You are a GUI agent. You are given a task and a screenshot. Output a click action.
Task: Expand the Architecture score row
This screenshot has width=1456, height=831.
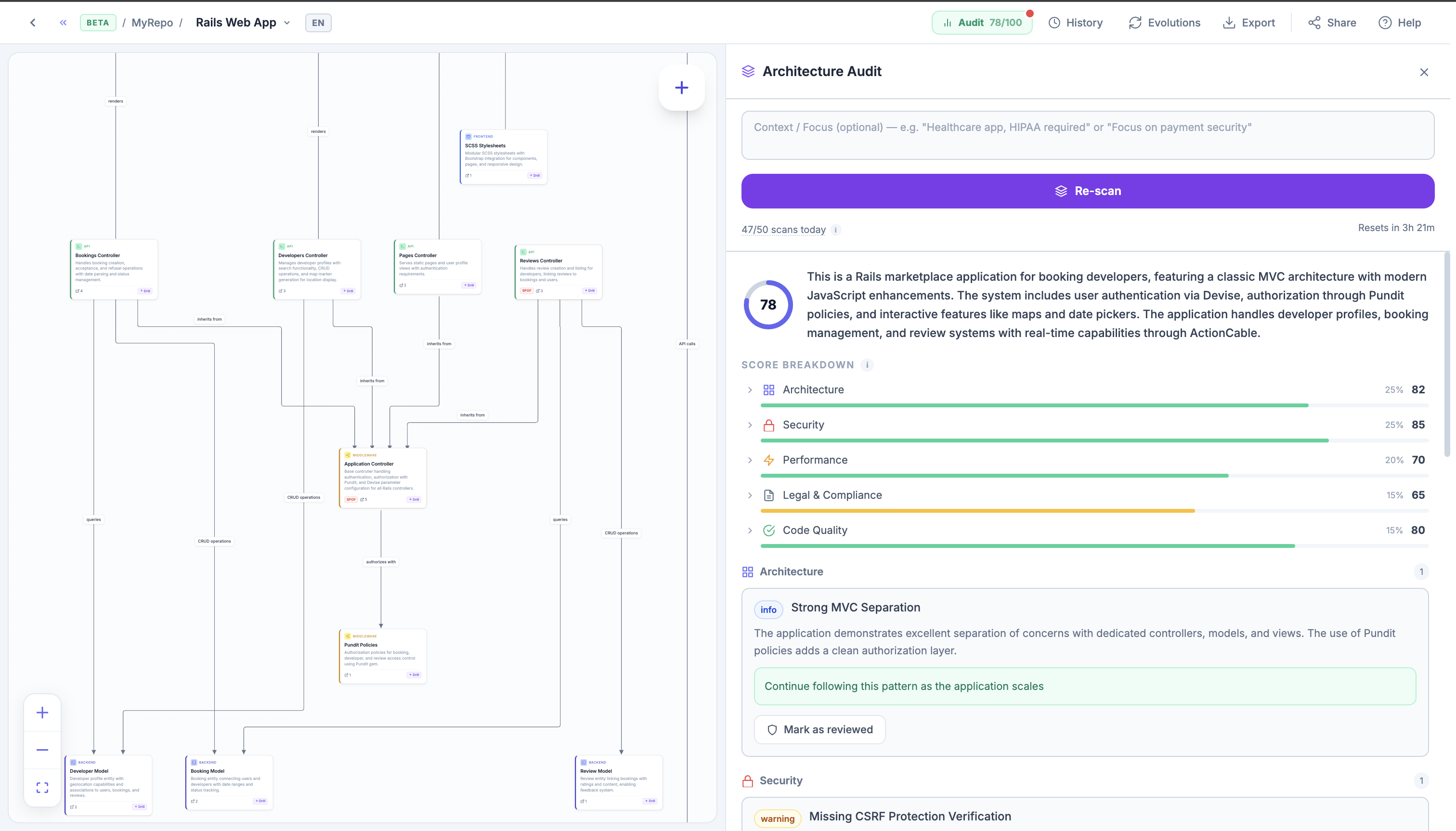(750, 390)
